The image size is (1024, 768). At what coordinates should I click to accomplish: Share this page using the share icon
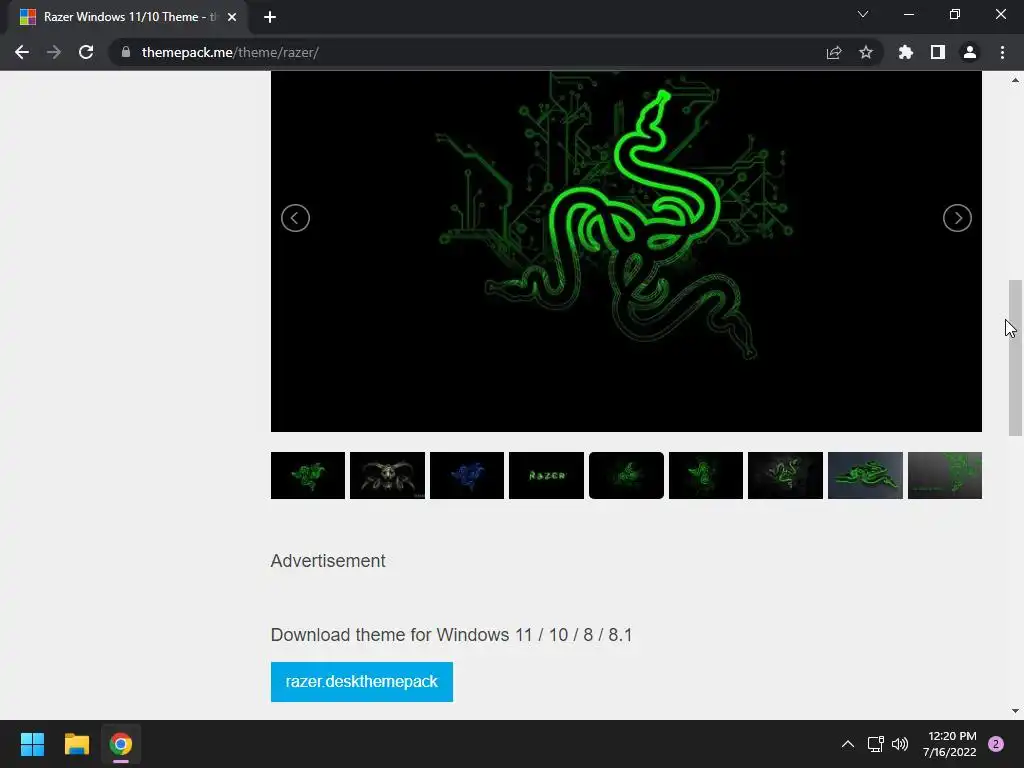coord(834,52)
